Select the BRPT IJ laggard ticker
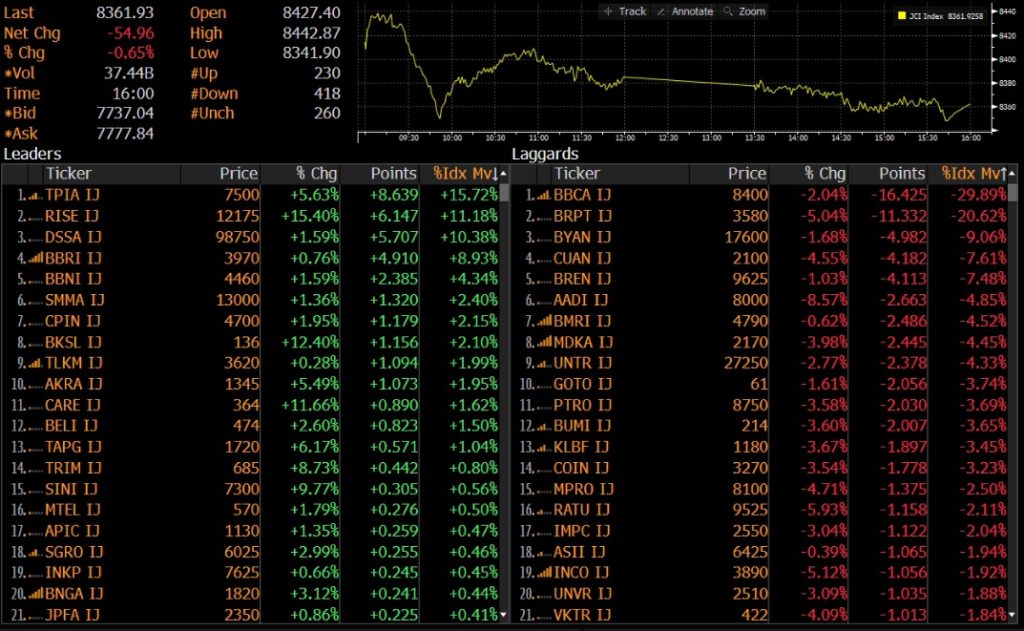Screen dimensions: 1024x631 [582, 216]
